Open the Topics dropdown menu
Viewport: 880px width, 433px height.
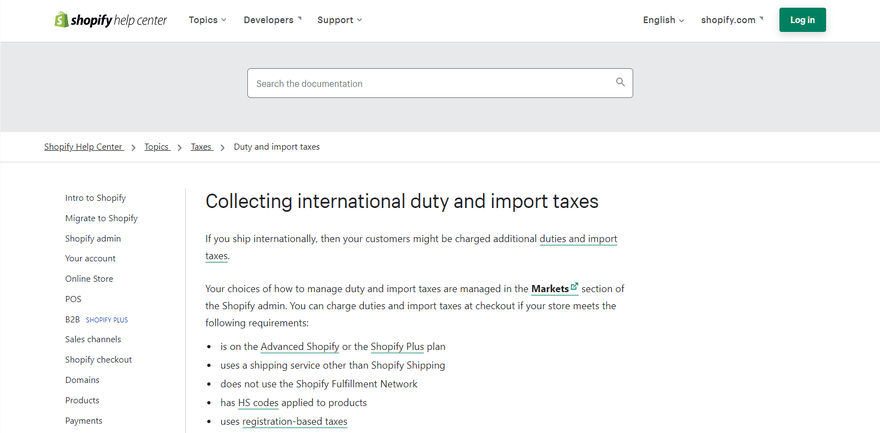click(x=207, y=20)
